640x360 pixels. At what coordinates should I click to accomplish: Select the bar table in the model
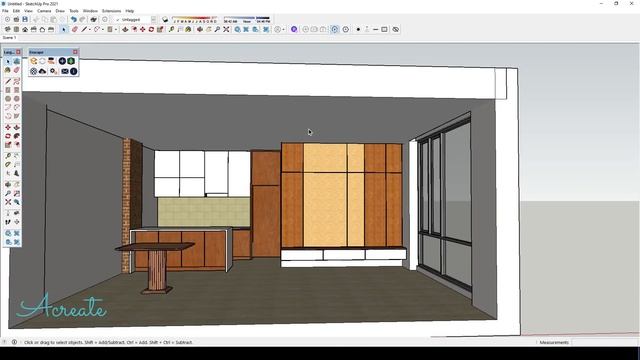click(x=156, y=267)
